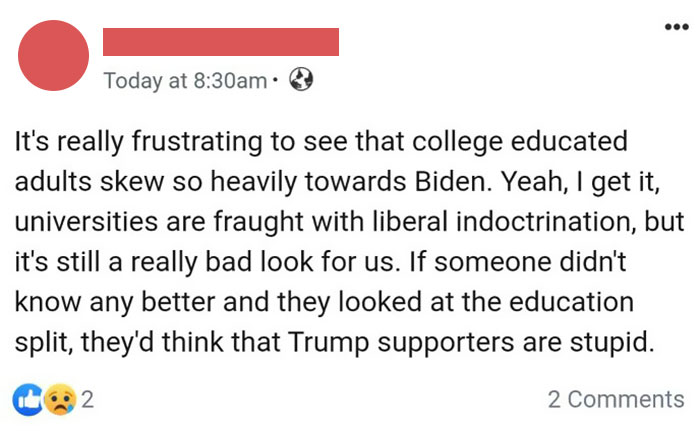This screenshot has height=431, width=700.
Task: Click the reaction count "2" beside emojis
Action: (x=87, y=400)
